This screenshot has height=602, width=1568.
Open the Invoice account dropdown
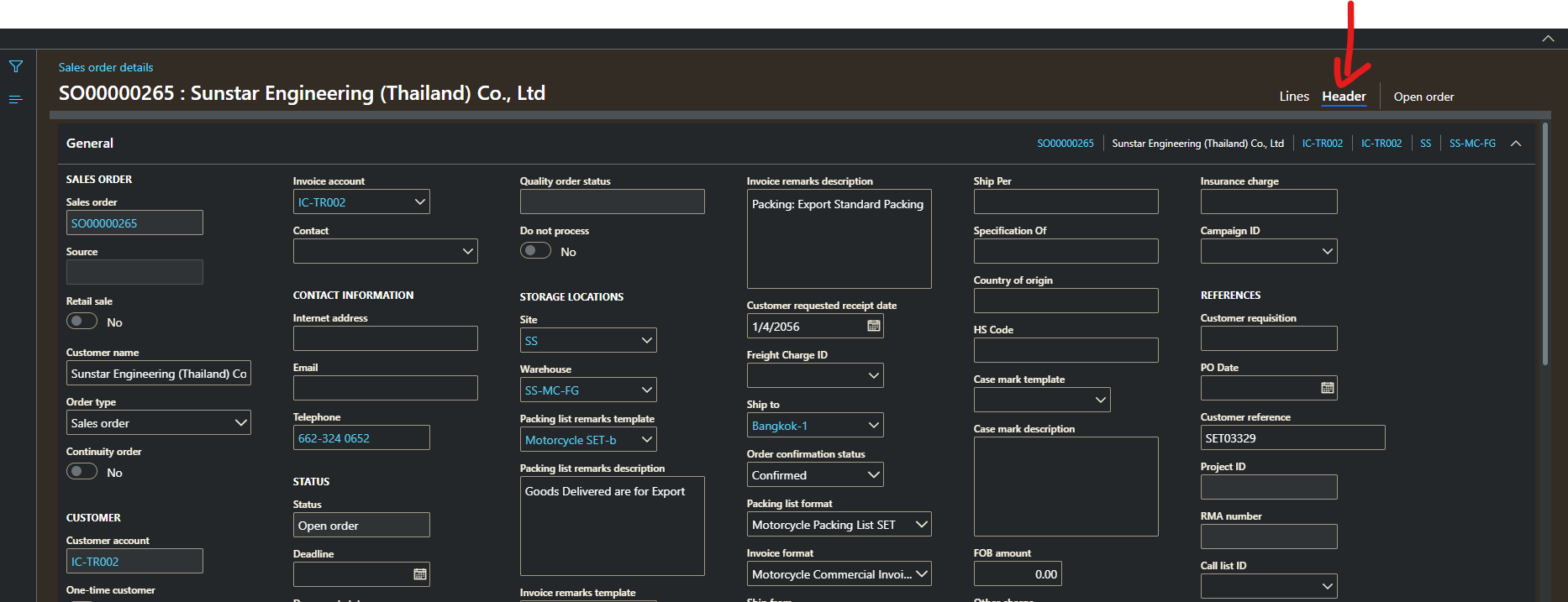(x=420, y=202)
